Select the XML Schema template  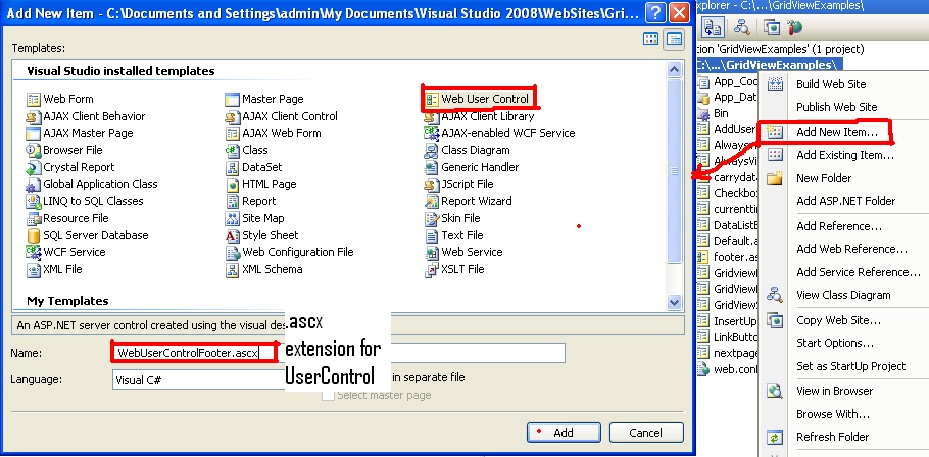pos(264,269)
